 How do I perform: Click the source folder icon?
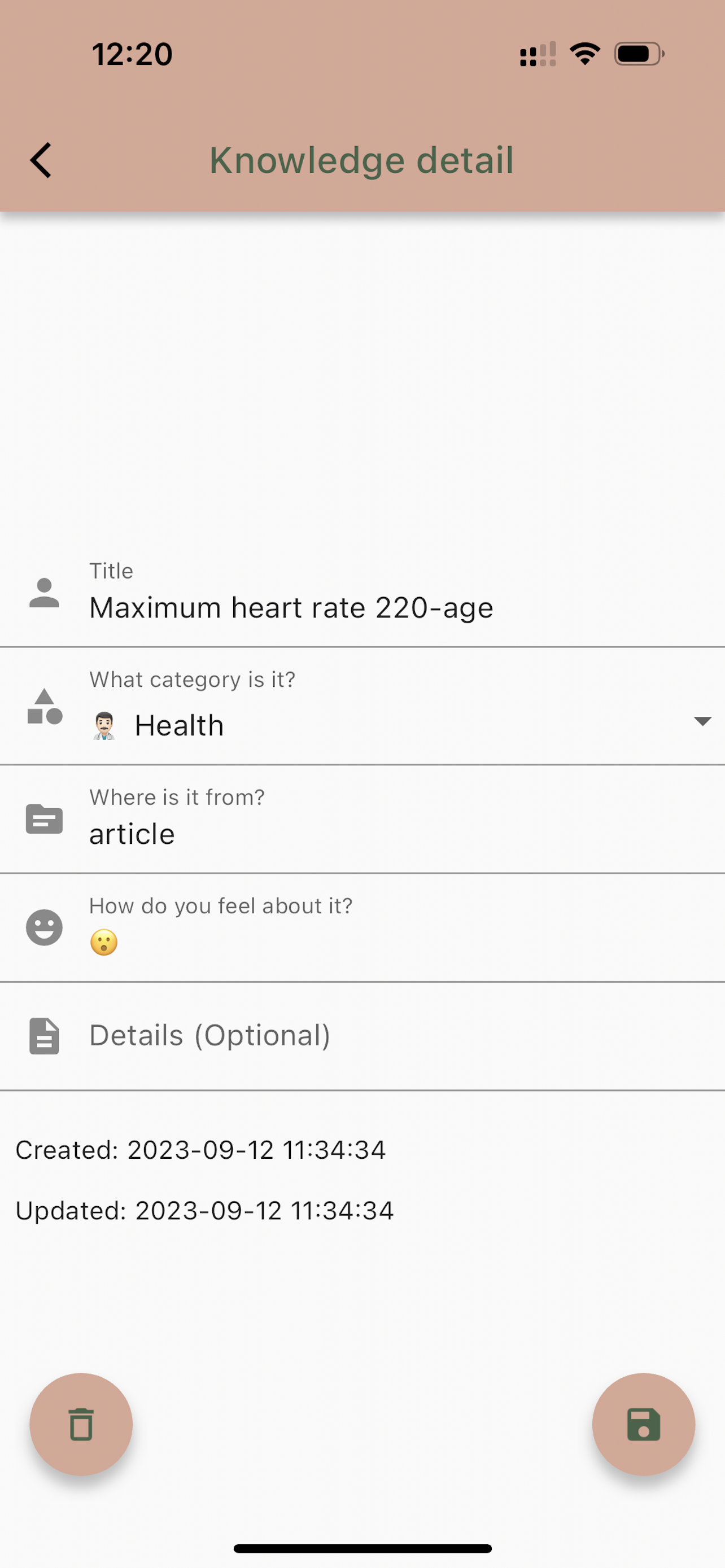pyautogui.click(x=45, y=818)
